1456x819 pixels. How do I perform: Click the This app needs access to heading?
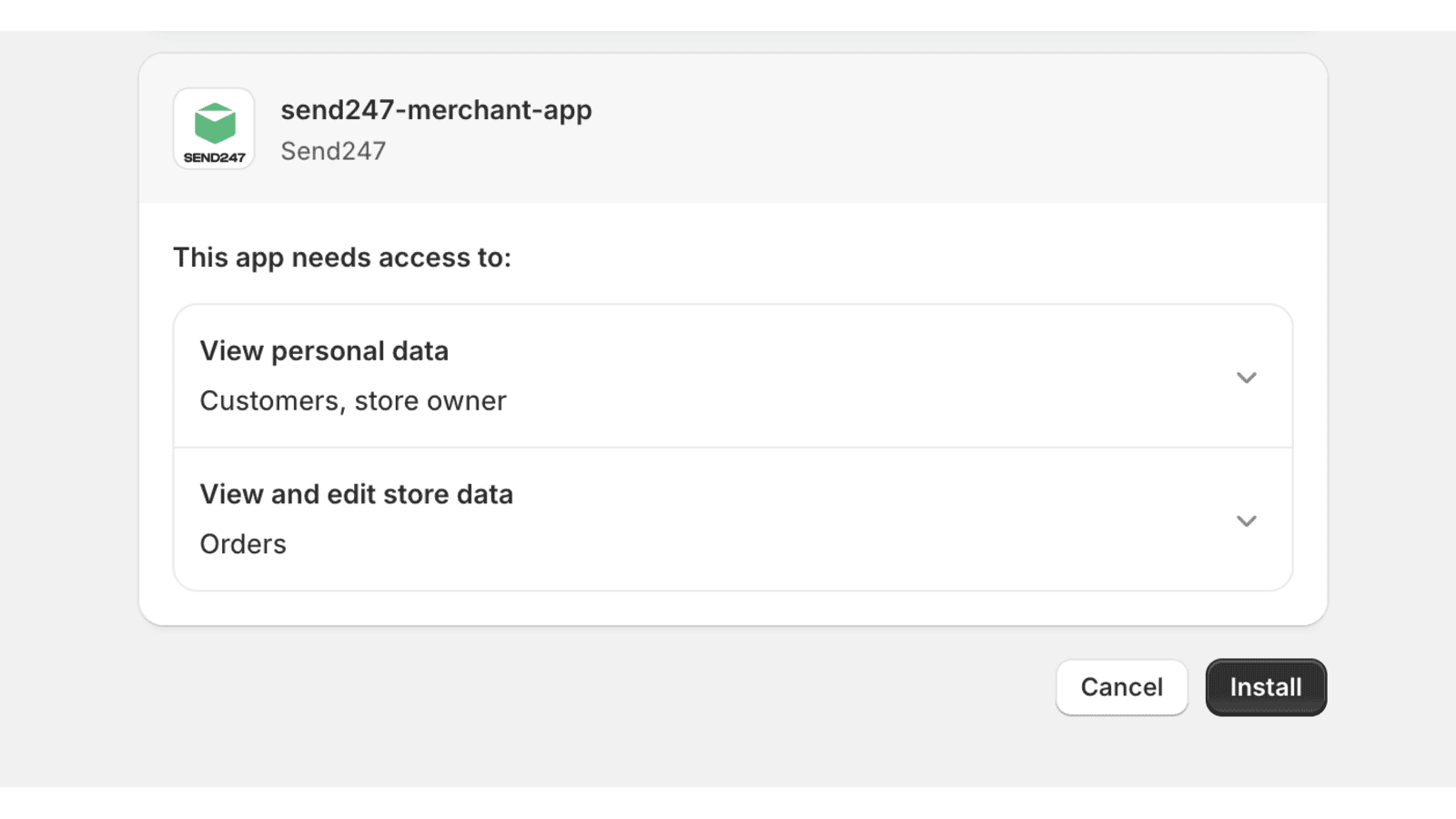[342, 258]
